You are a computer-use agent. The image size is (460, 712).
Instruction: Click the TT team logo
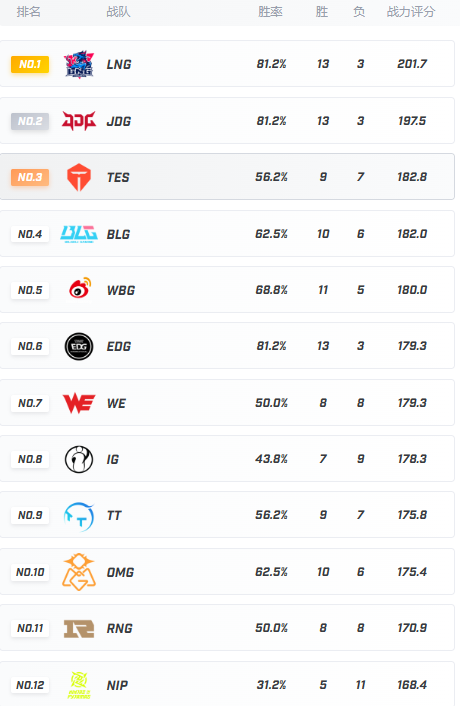pos(79,516)
